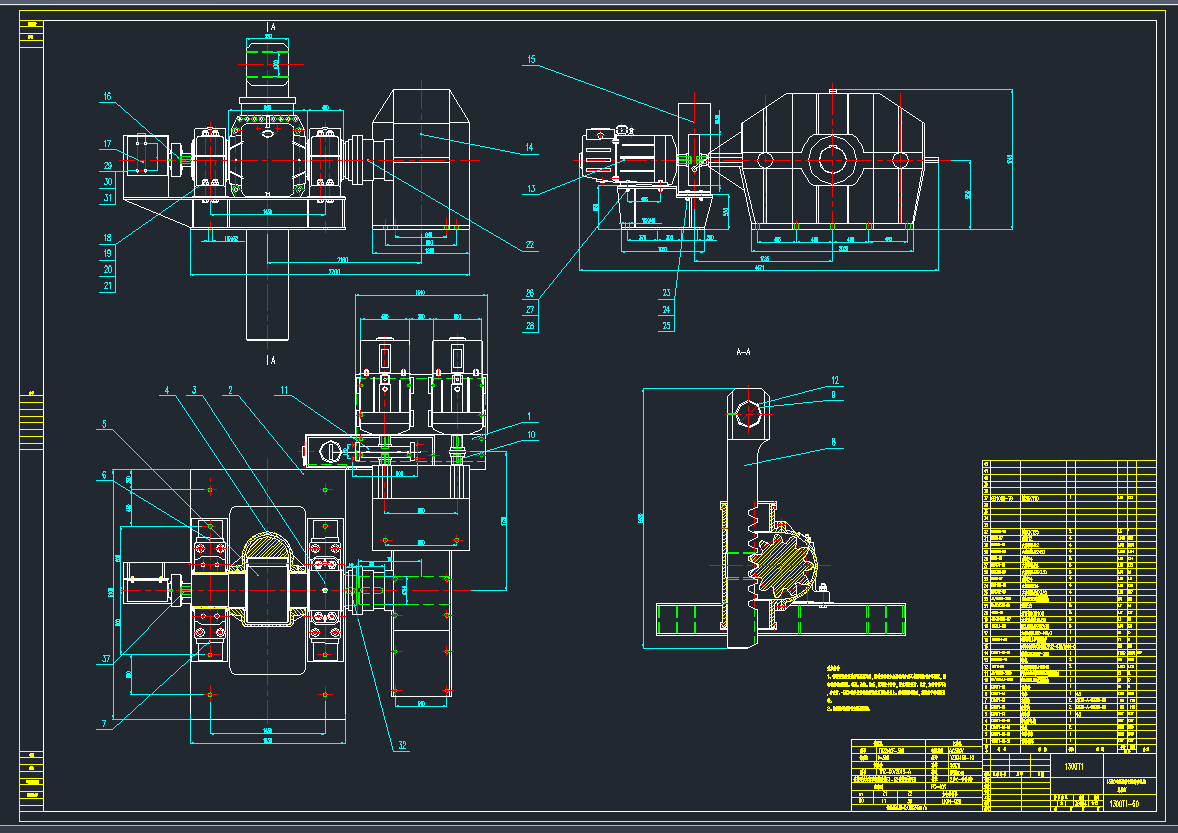Click part callout number 13
This screenshot has height=833, width=1178.
(531, 188)
